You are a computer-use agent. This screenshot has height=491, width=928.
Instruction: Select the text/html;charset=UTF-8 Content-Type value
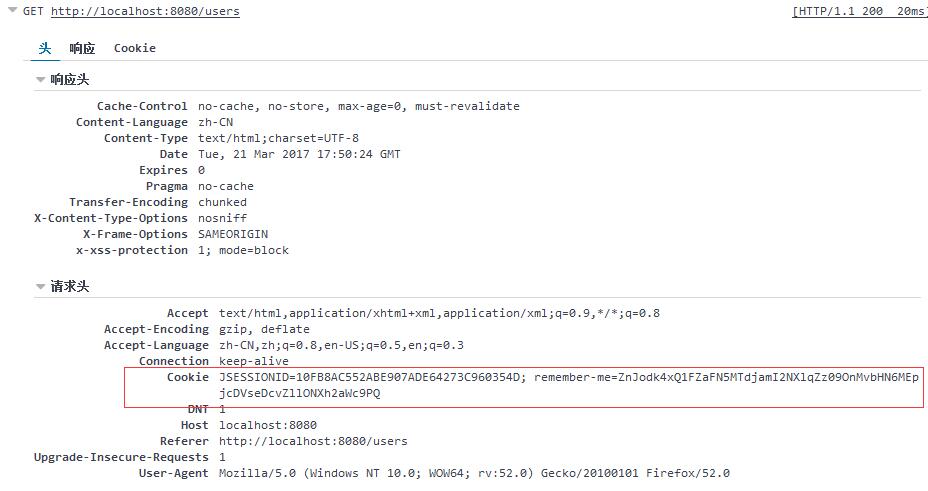[x=278, y=138]
